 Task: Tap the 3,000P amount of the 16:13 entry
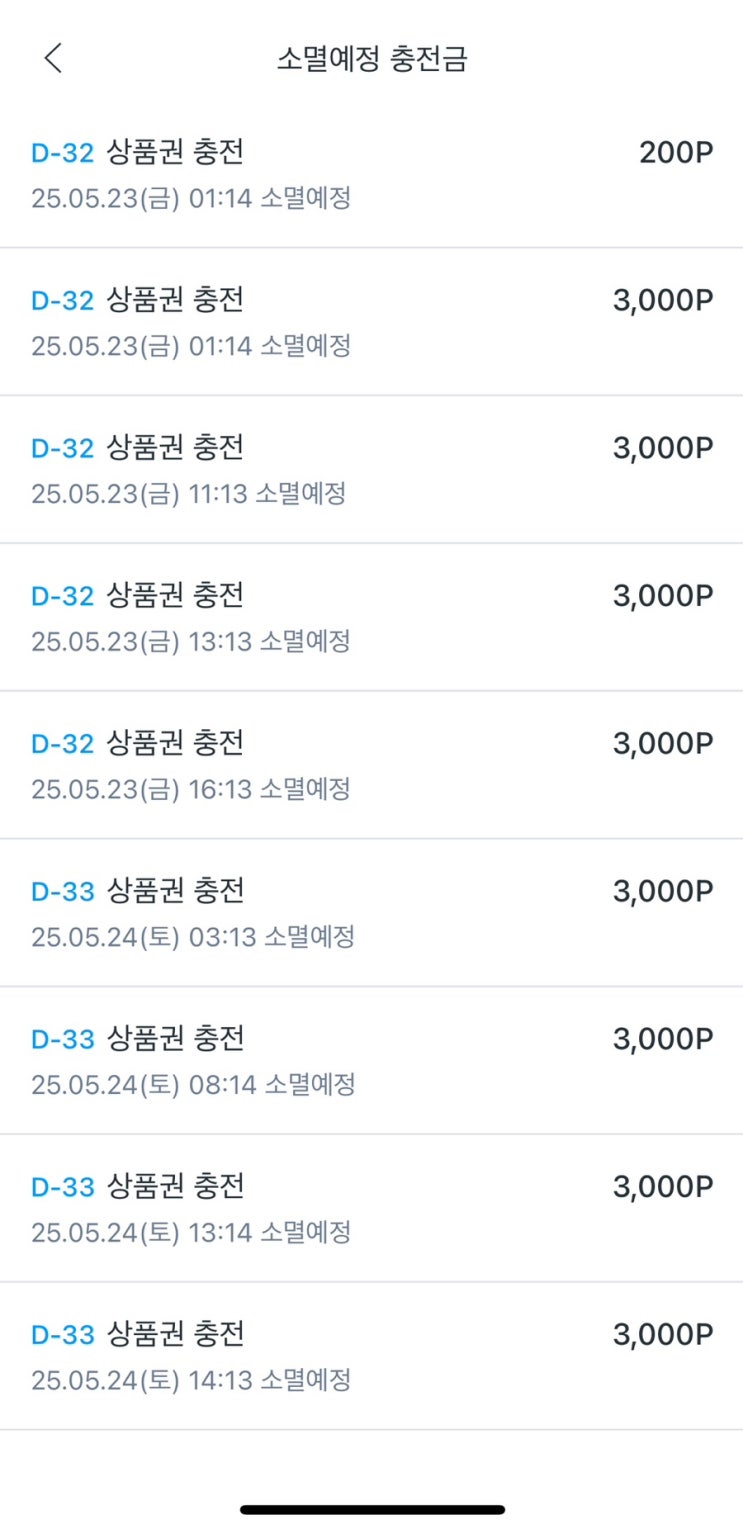pyautogui.click(x=663, y=743)
